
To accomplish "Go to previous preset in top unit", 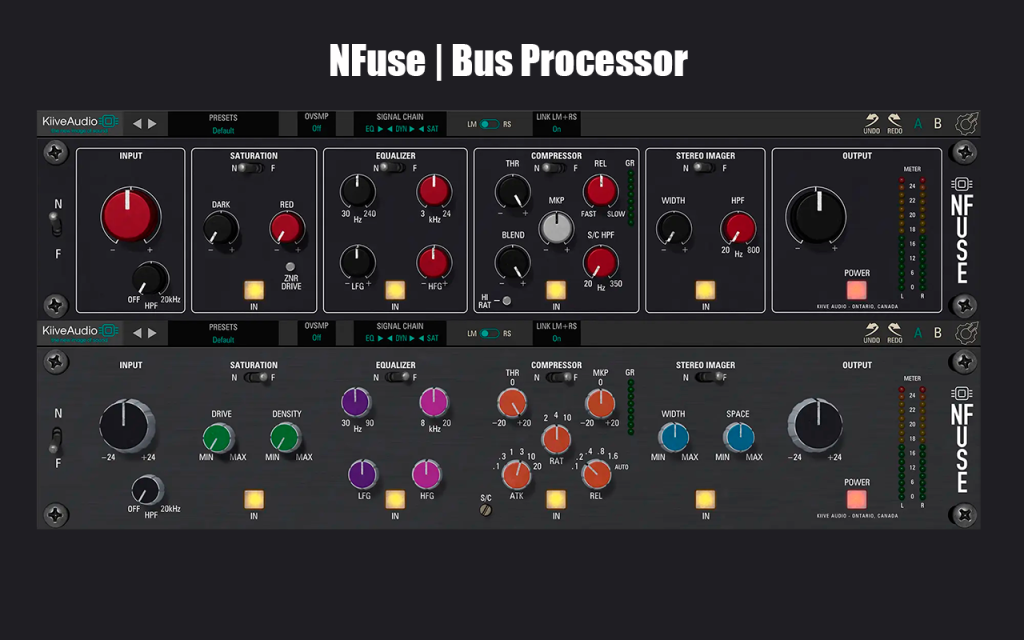I will coord(137,123).
